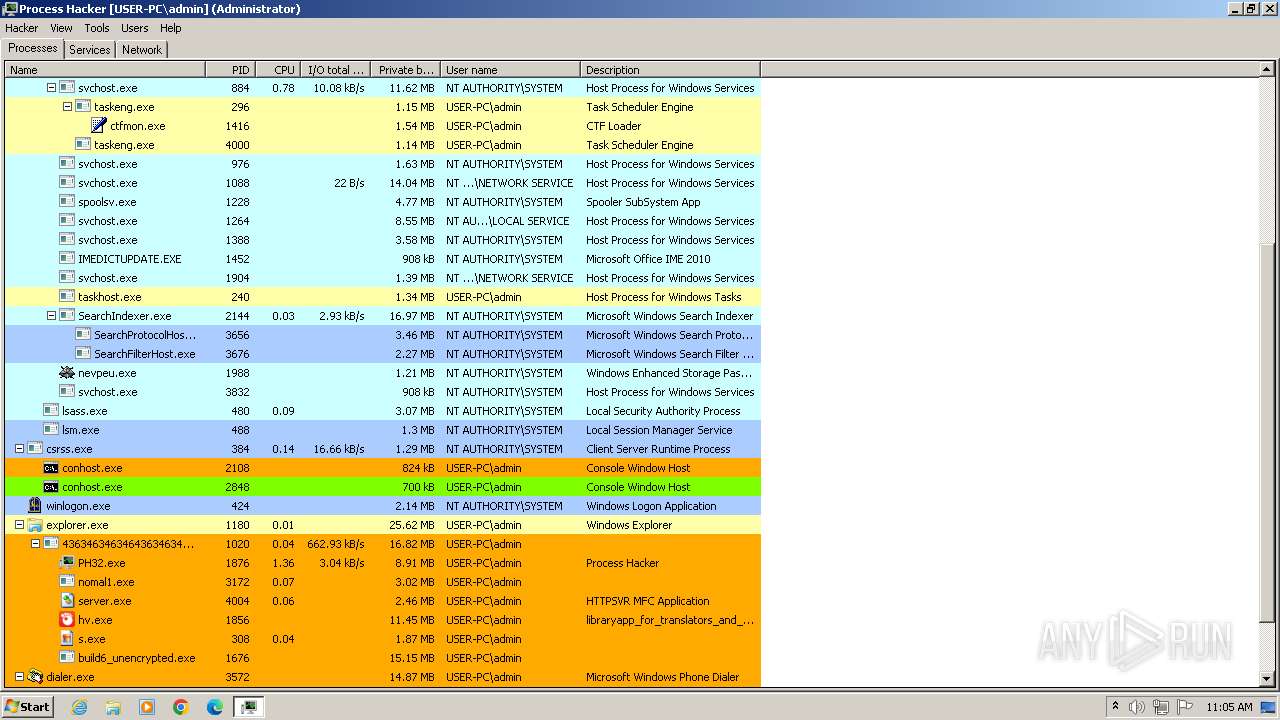Launch Windows Media Player from the taskbar
Image resolution: width=1280 pixels, height=720 pixels.
click(147, 707)
